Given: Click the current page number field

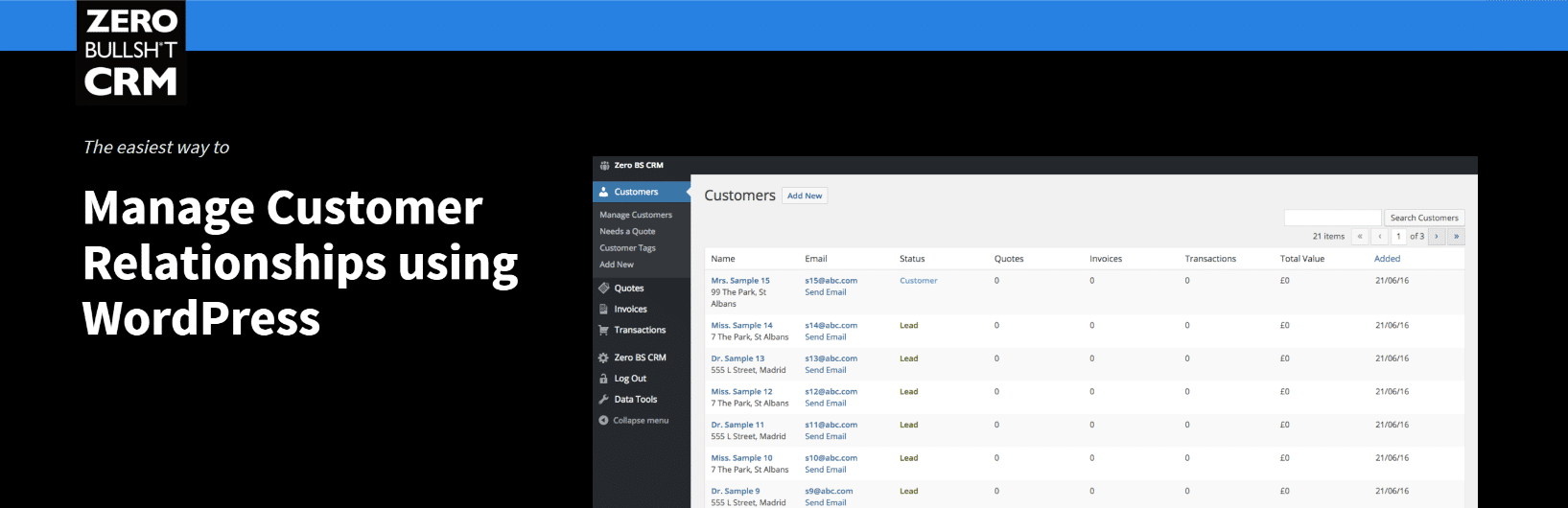Looking at the screenshot, I should (1398, 236).
